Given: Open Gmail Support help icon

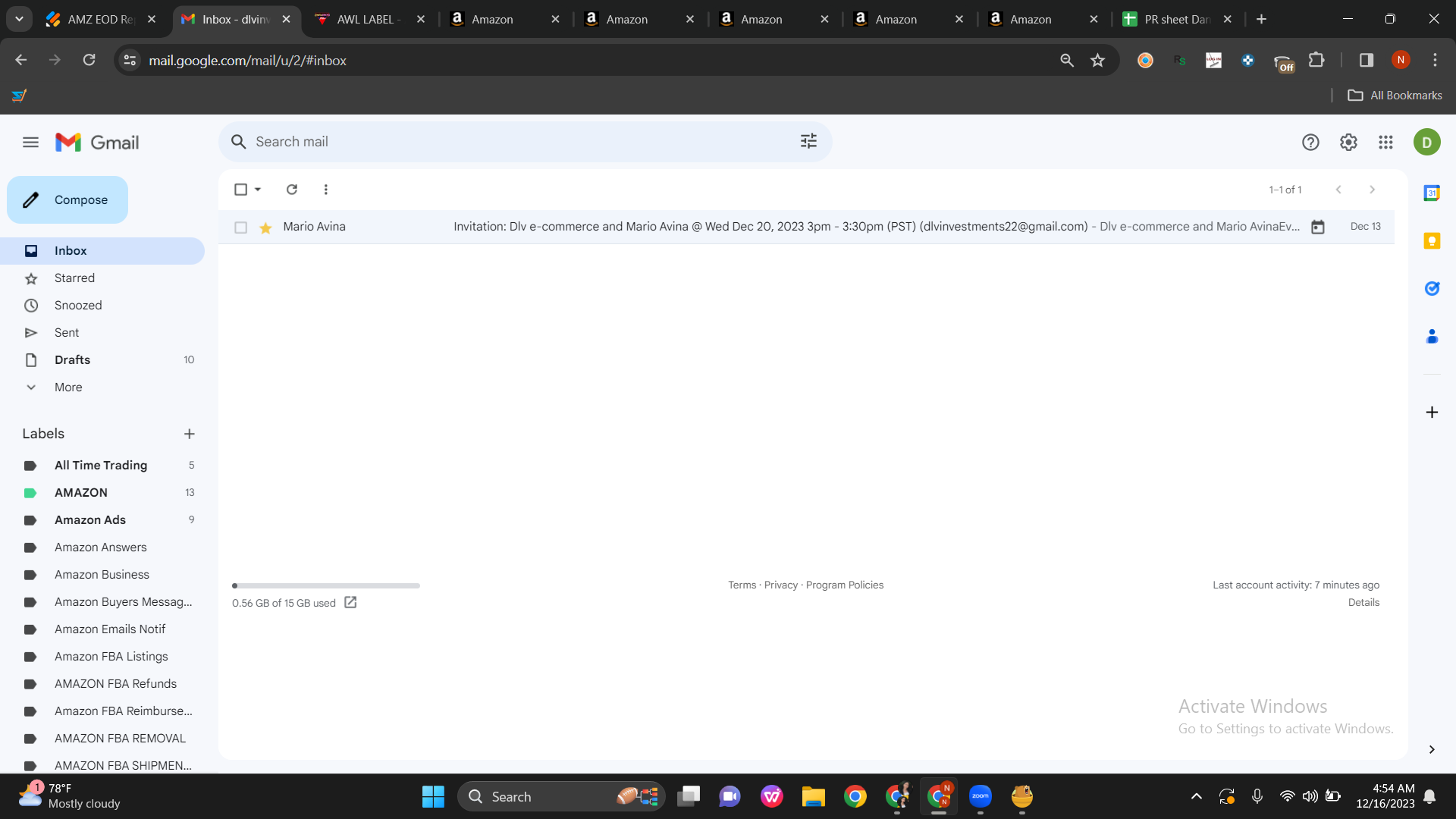Looking at the screenshot, I should (1310, 143).
